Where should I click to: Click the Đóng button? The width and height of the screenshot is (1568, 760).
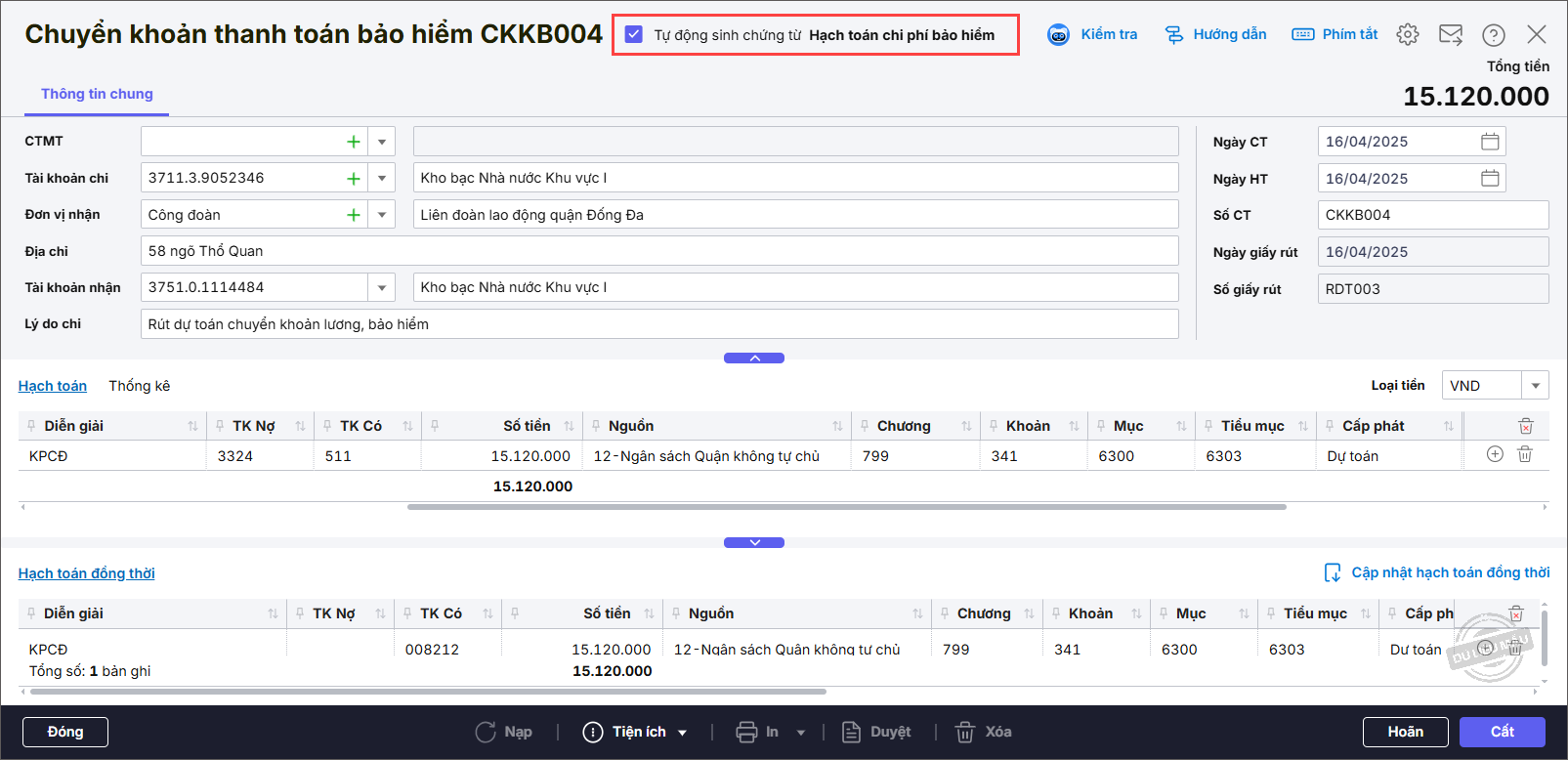point(65,732)
